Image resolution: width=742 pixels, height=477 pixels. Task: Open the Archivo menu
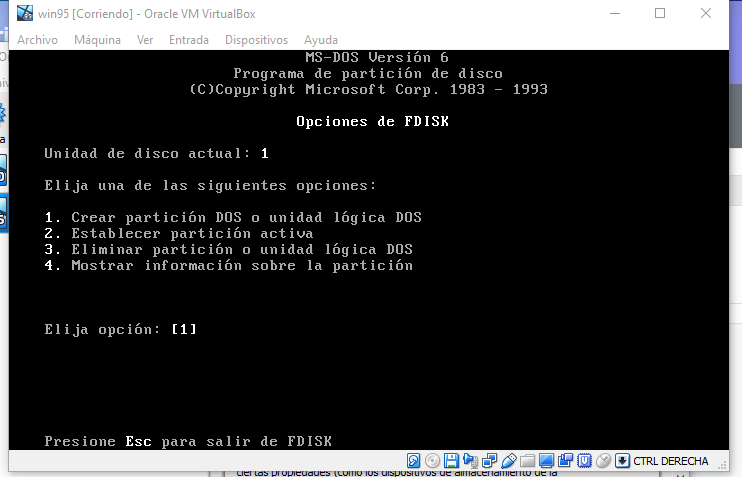point(37,40)
